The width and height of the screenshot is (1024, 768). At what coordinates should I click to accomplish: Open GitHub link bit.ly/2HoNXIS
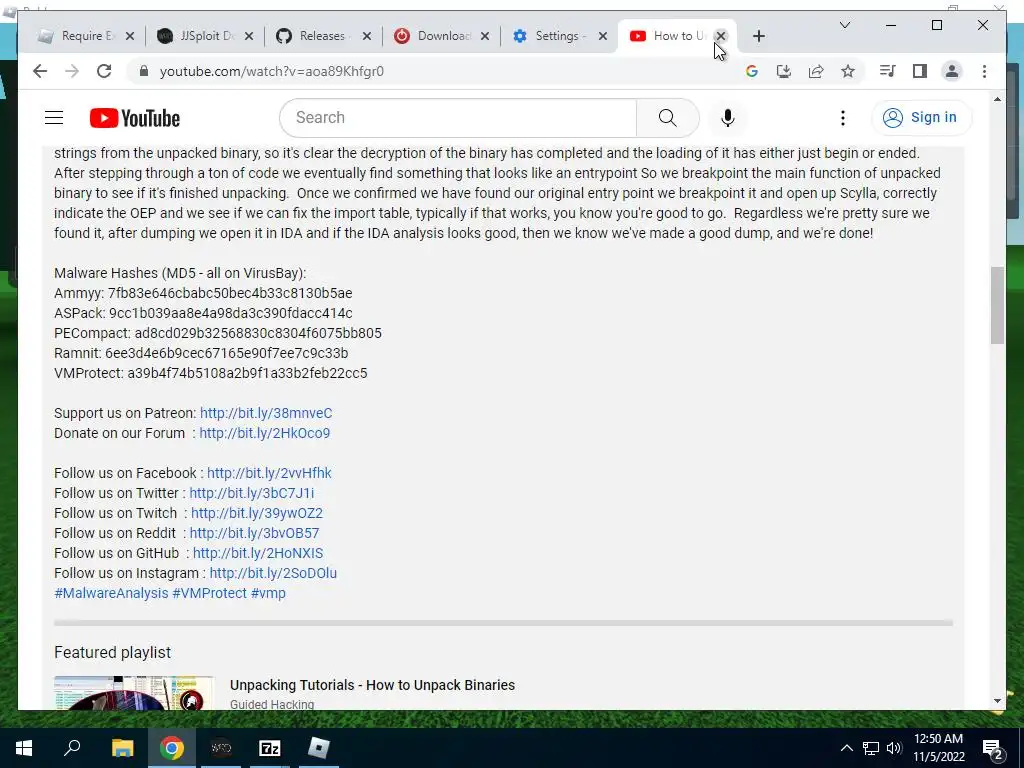(258, 553)
